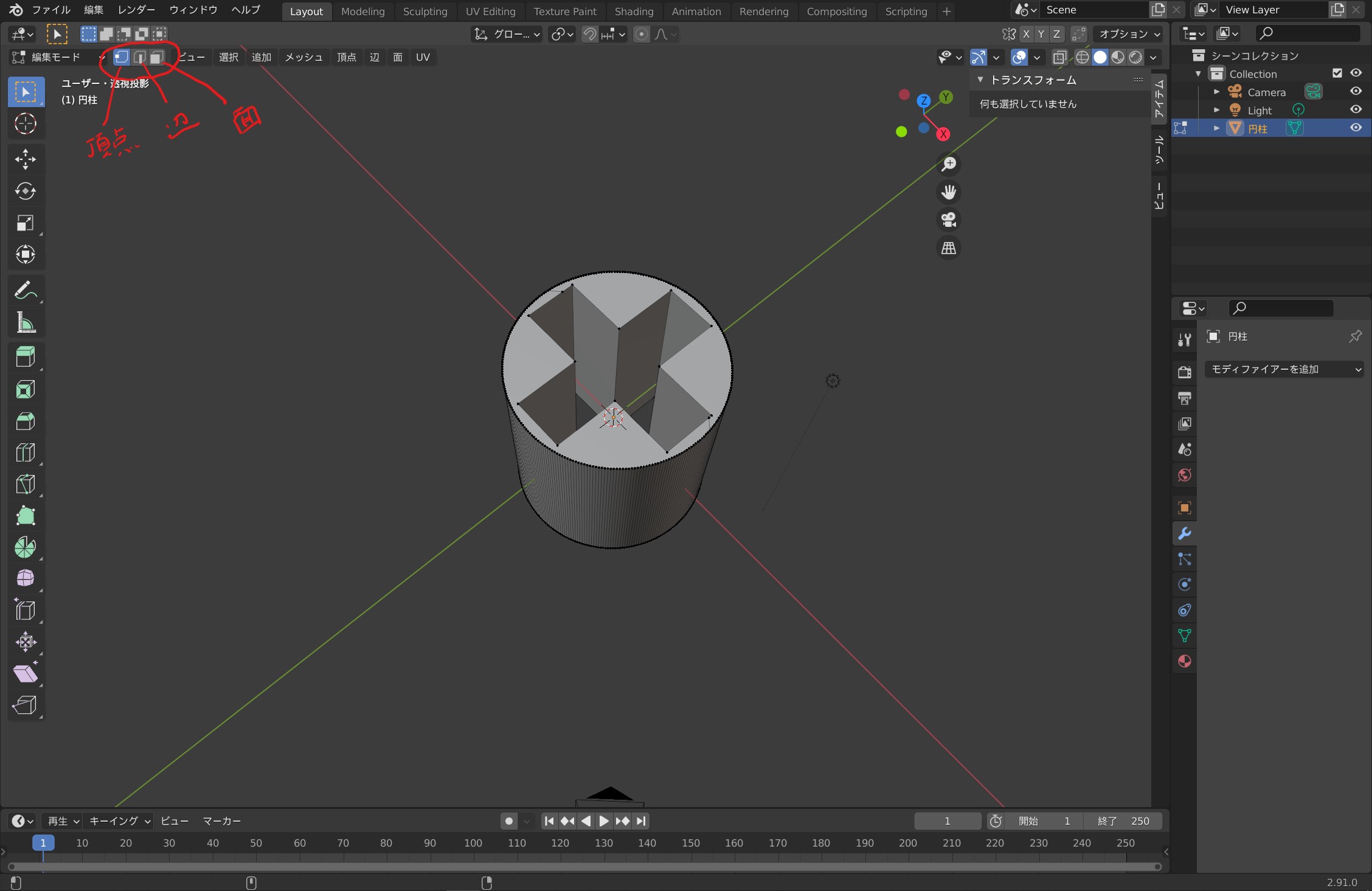Image resolution: width=1372 pixels, height=891 pixels.
Task: Switch to face select mode icon
Action: 157,57
